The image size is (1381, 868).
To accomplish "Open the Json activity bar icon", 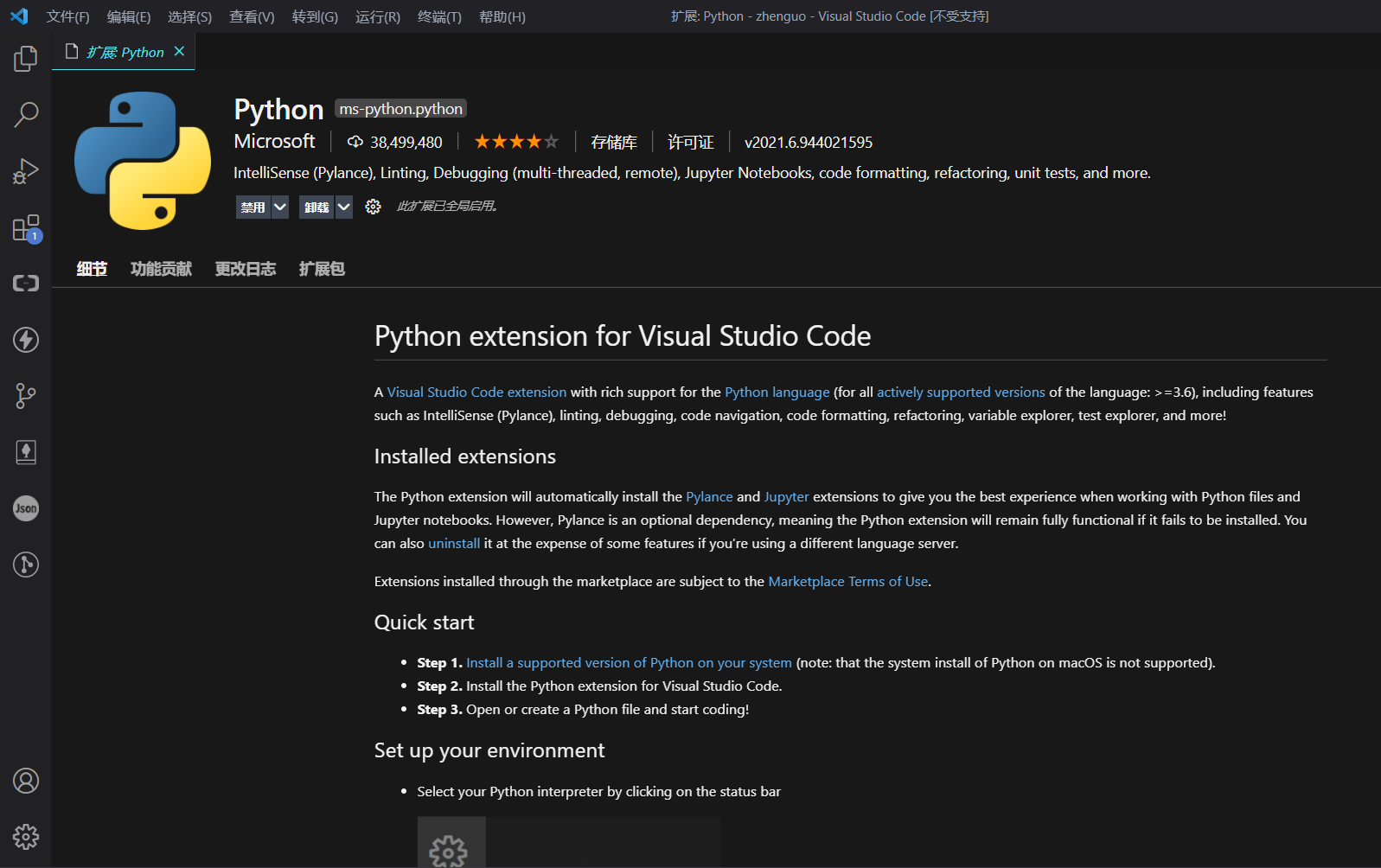I will (26, 508).
